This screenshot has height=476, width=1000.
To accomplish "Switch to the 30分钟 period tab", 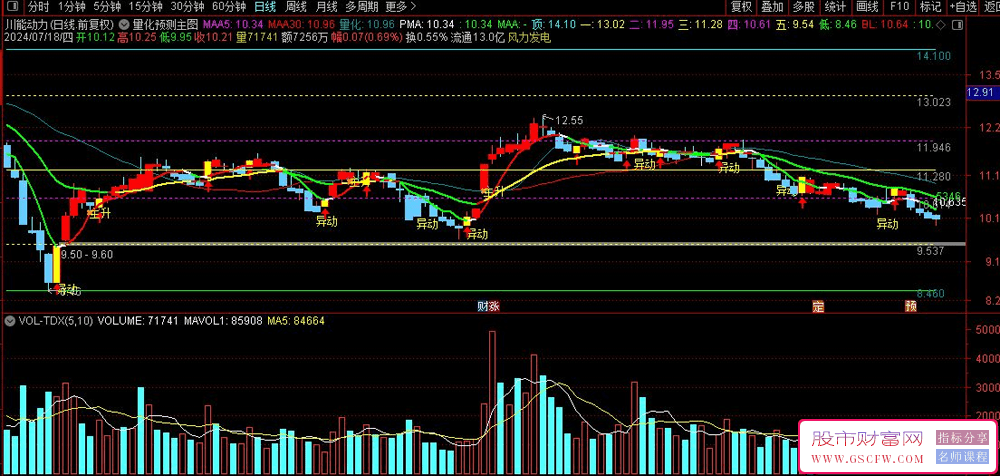I will click(x=187, y=7).
